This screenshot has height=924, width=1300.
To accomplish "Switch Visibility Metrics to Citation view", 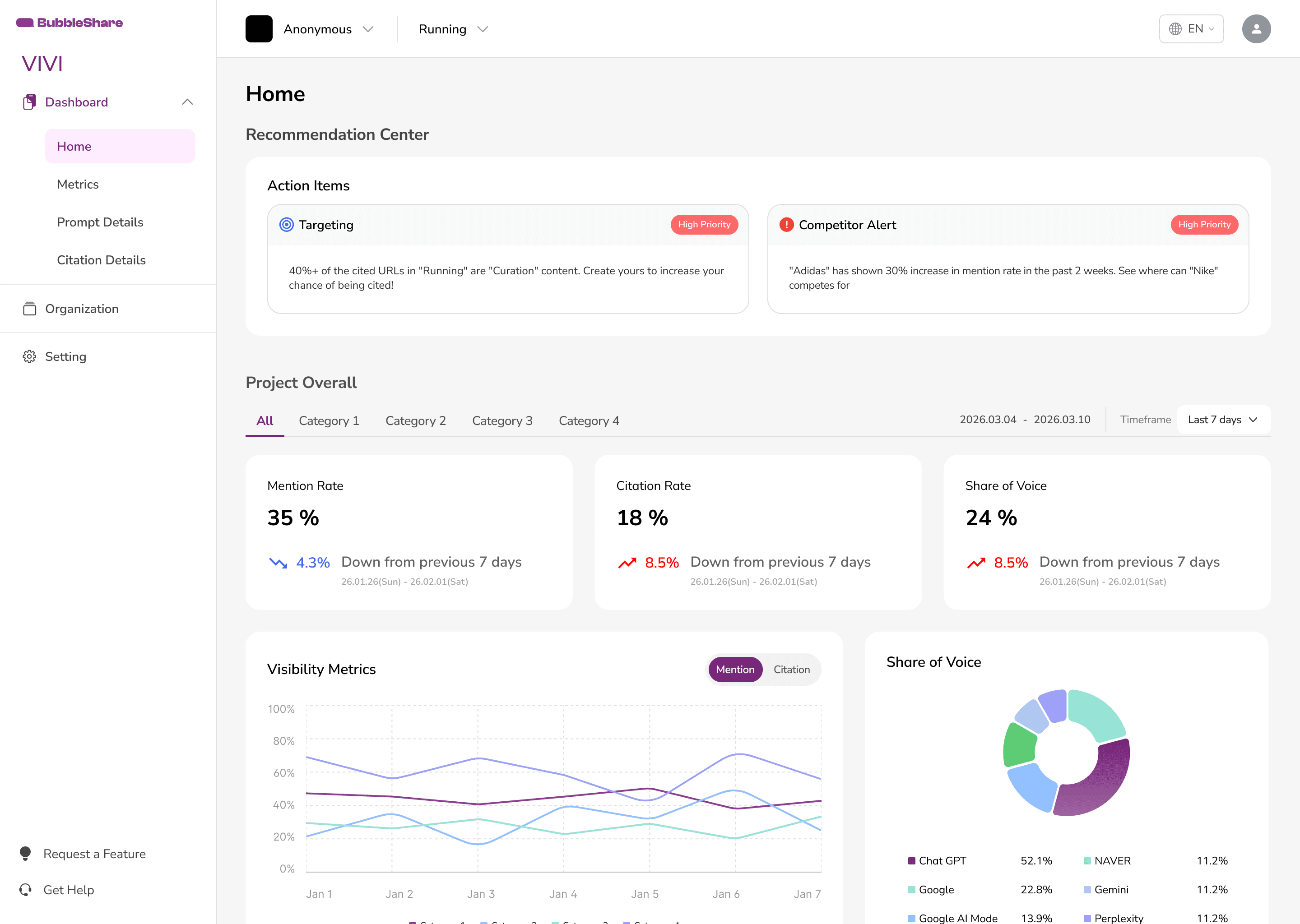I will coord(791,669).
